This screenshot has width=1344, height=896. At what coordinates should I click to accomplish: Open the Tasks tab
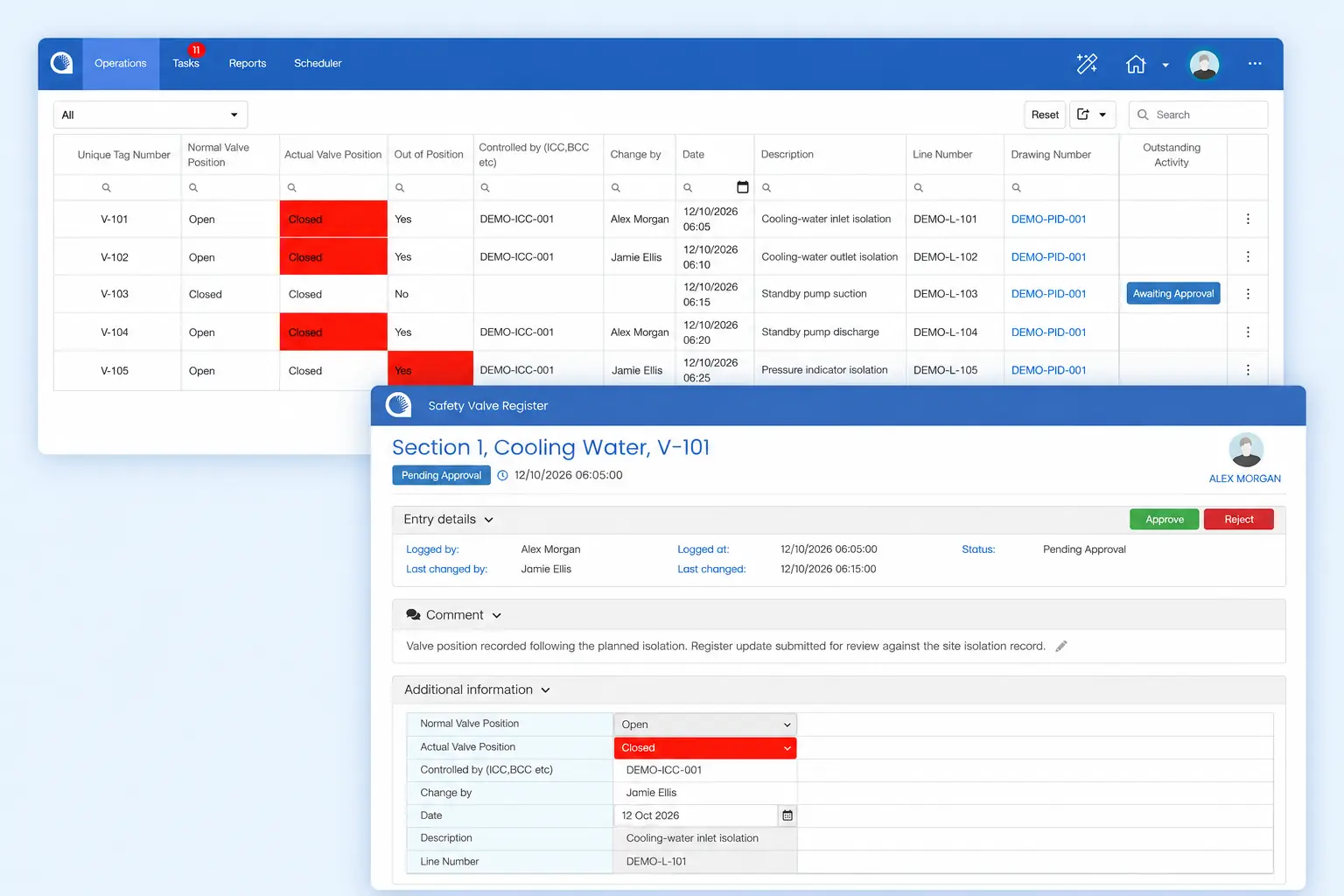click(185, 64)
